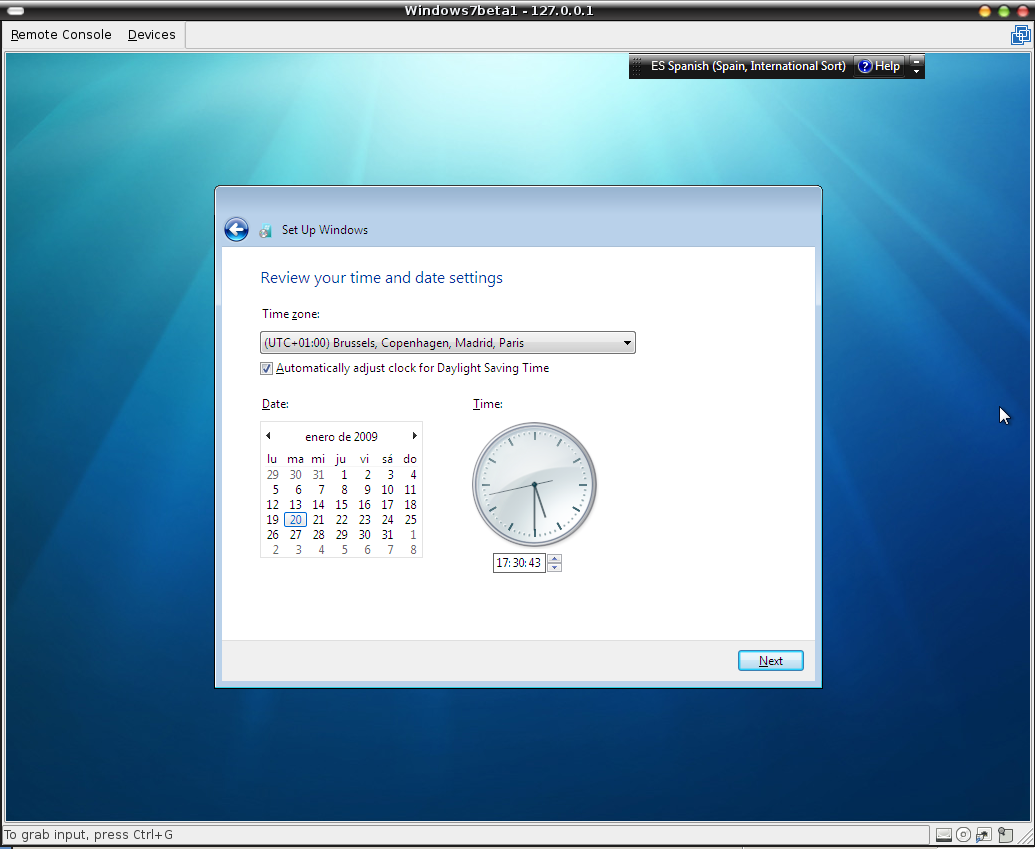Click the network adapter status bar icon
Image resolution: width=1035 pixels, height=849 pixels.
[984, 835]
